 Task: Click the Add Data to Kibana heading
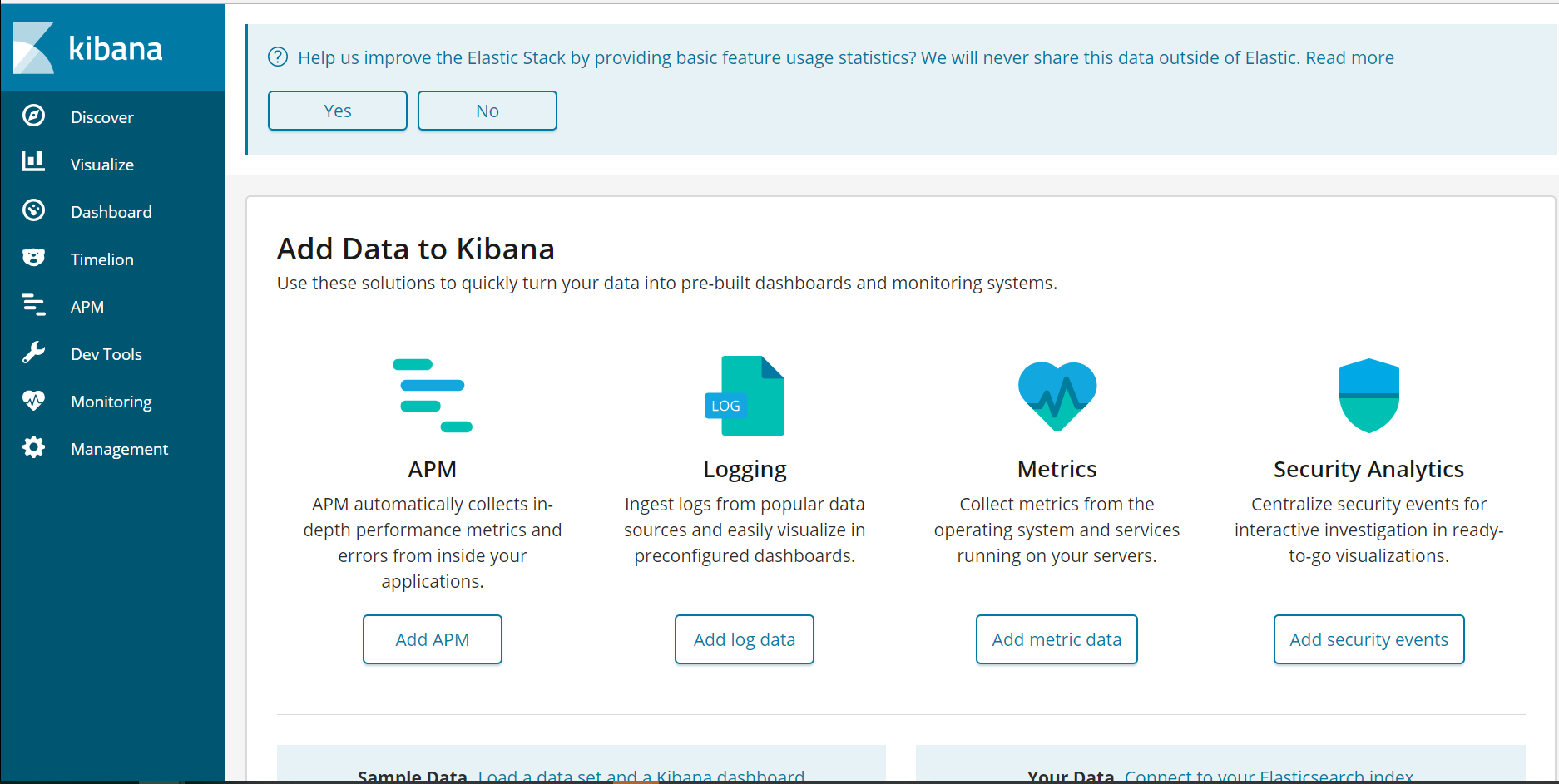(416, 249)
